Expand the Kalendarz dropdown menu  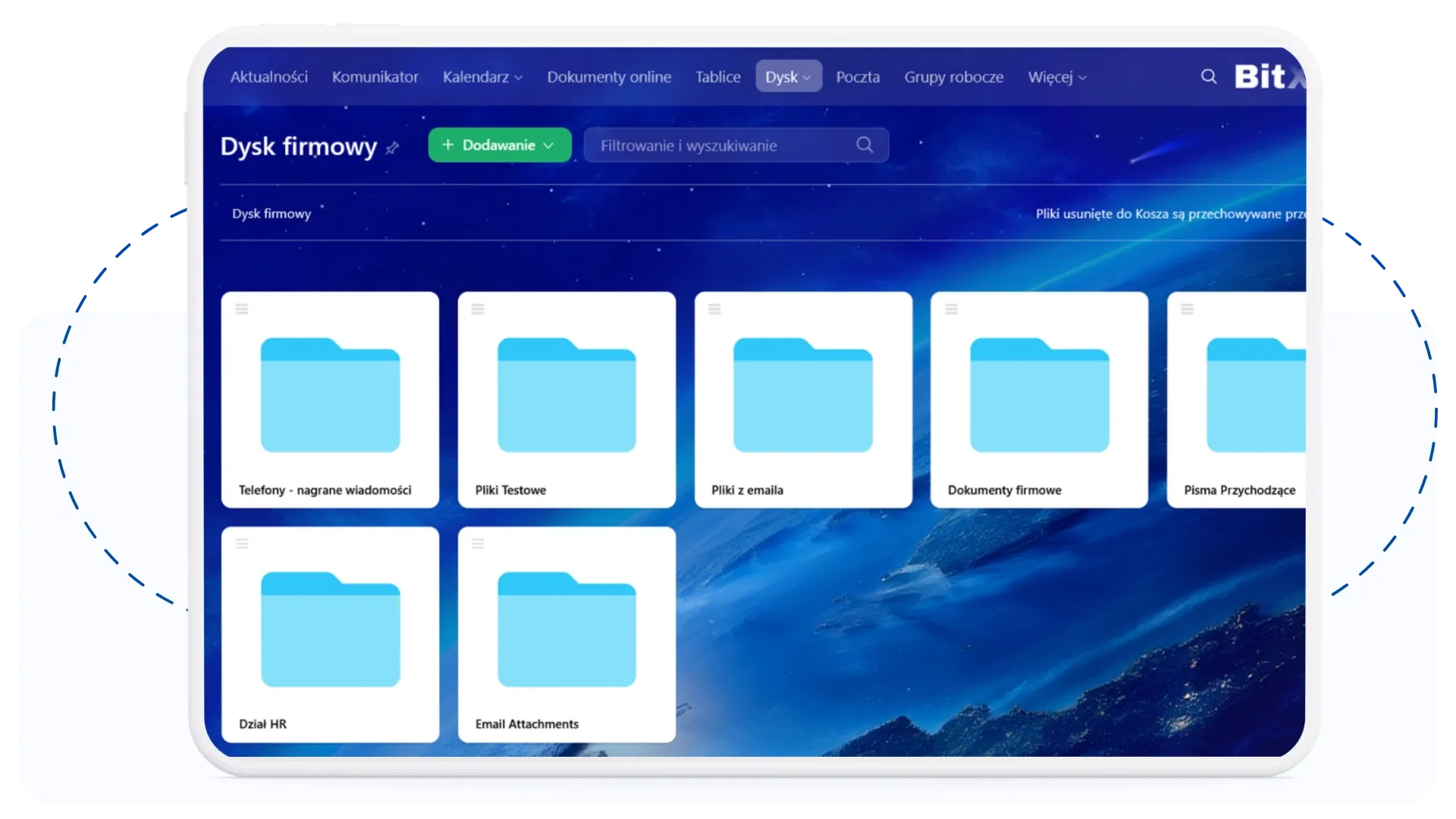click(482, 77)
